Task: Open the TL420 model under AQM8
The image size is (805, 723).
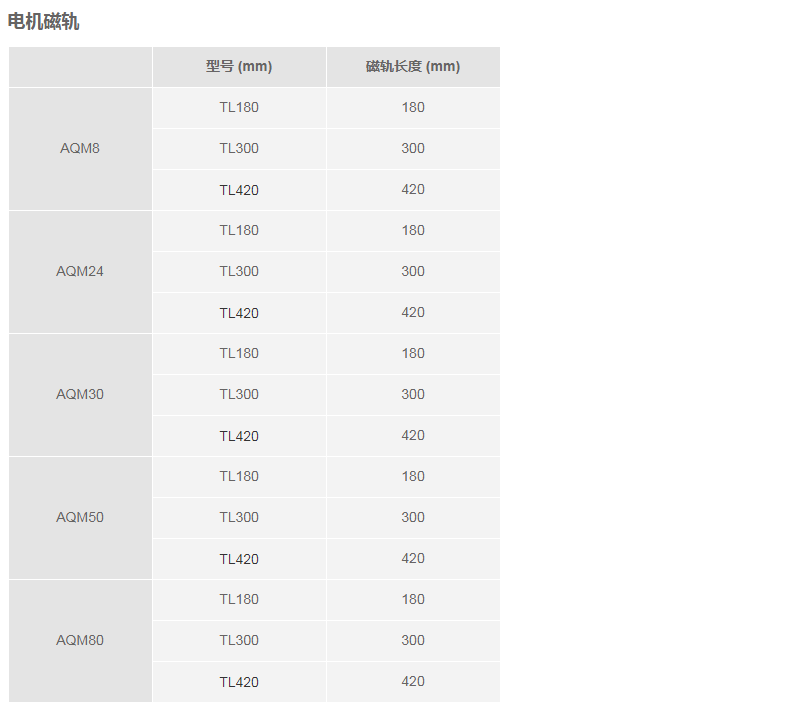Action: coord(239,190)
